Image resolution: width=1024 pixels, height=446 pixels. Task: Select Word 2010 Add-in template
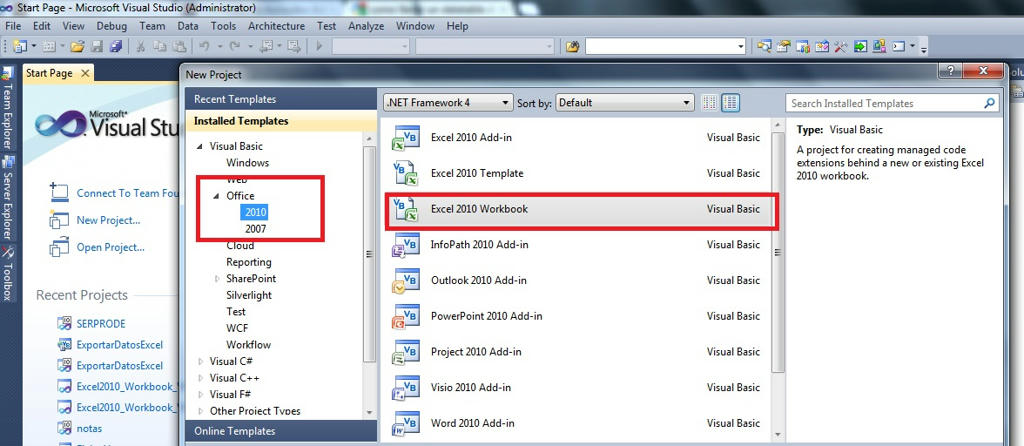(578, 423)
